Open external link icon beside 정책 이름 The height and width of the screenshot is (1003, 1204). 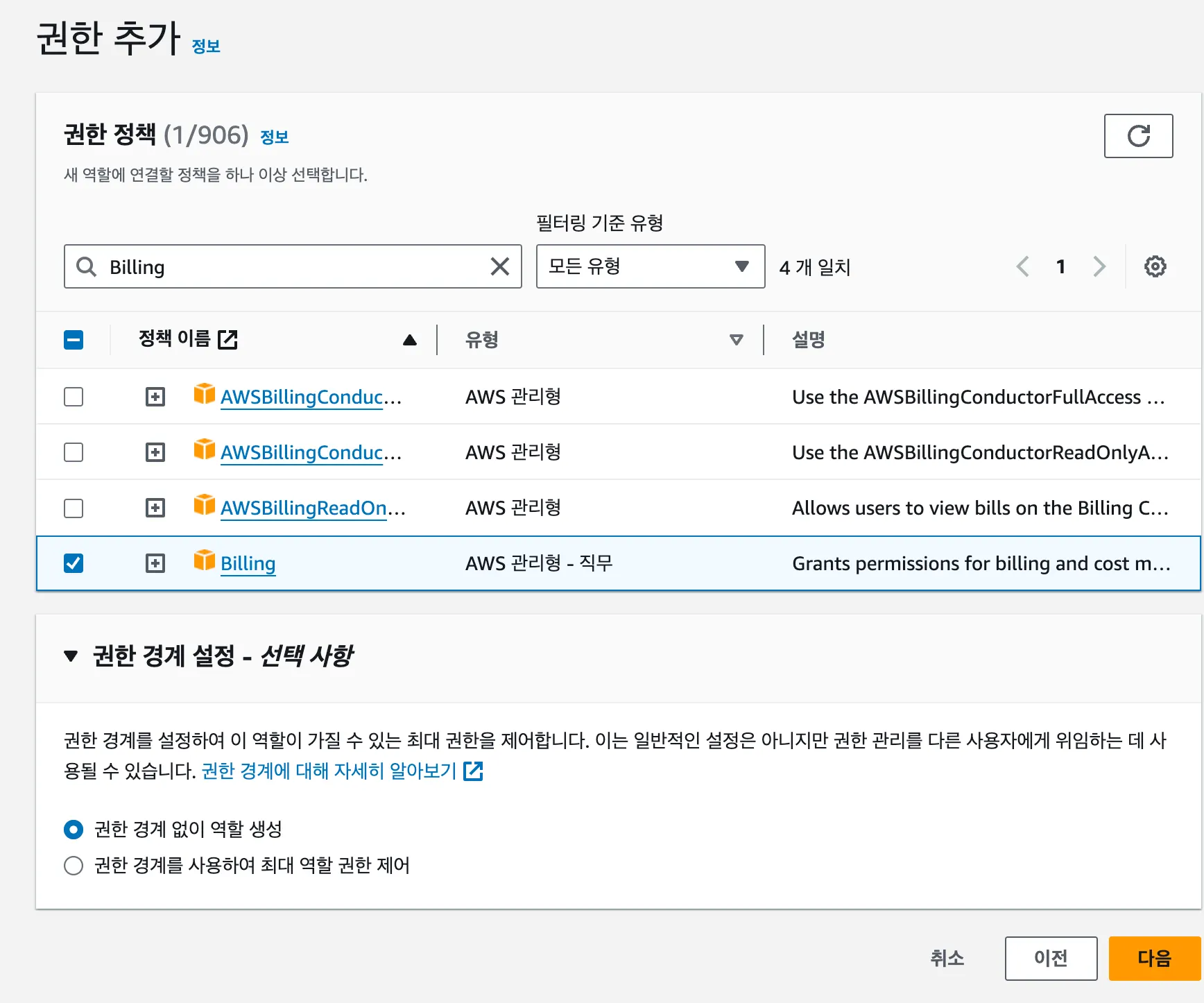click(x=227, y=339)
